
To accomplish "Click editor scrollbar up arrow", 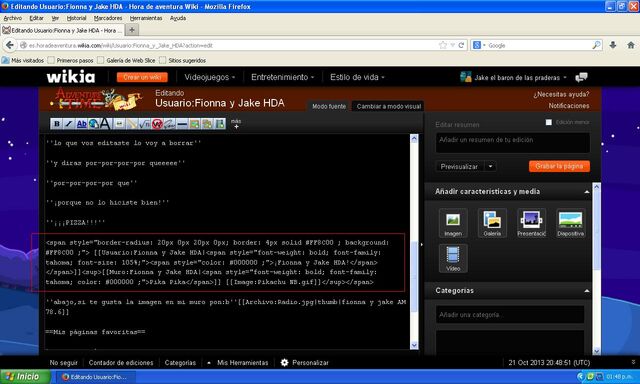I will (414, 138).
